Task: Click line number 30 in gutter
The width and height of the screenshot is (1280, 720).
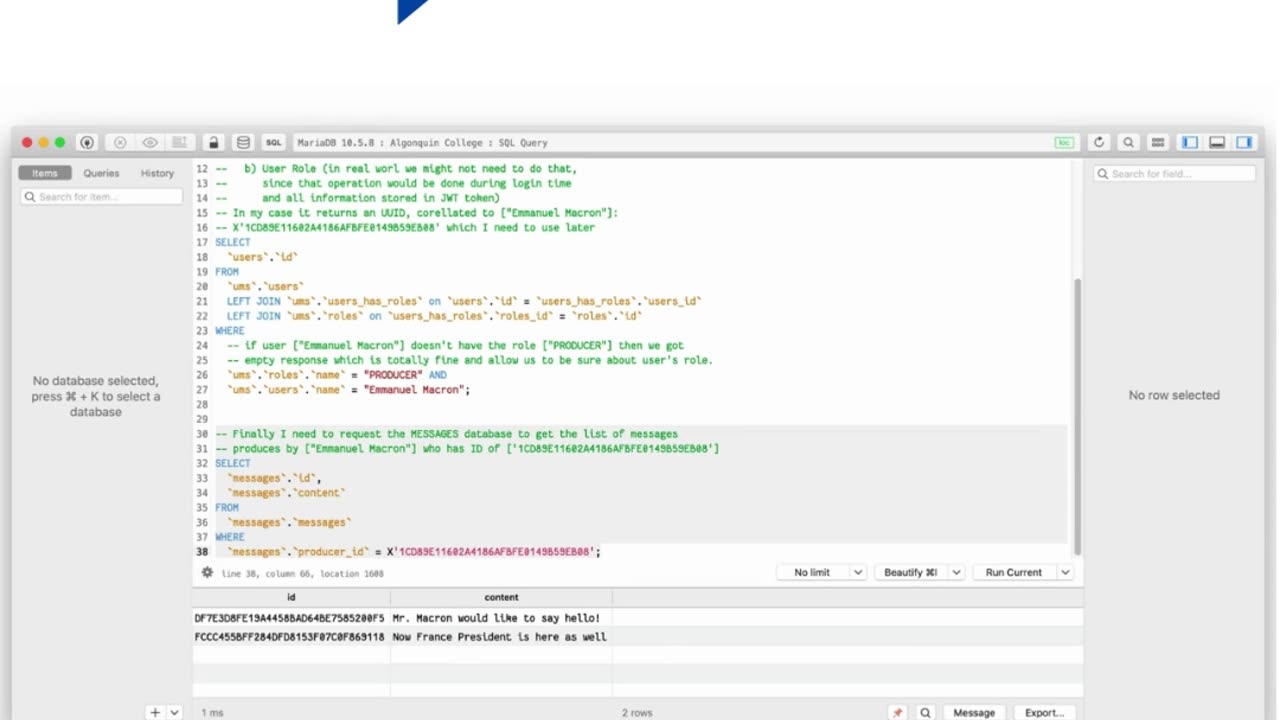Action: (x=201, y=434)
